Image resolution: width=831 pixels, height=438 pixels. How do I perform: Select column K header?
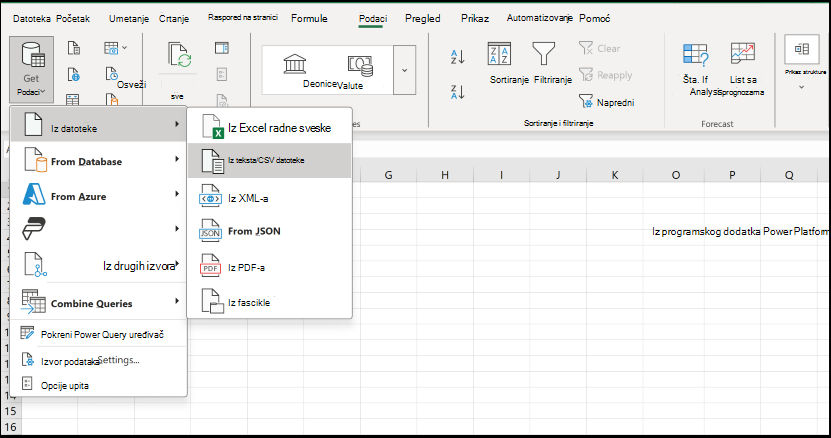tap(615, 175)
